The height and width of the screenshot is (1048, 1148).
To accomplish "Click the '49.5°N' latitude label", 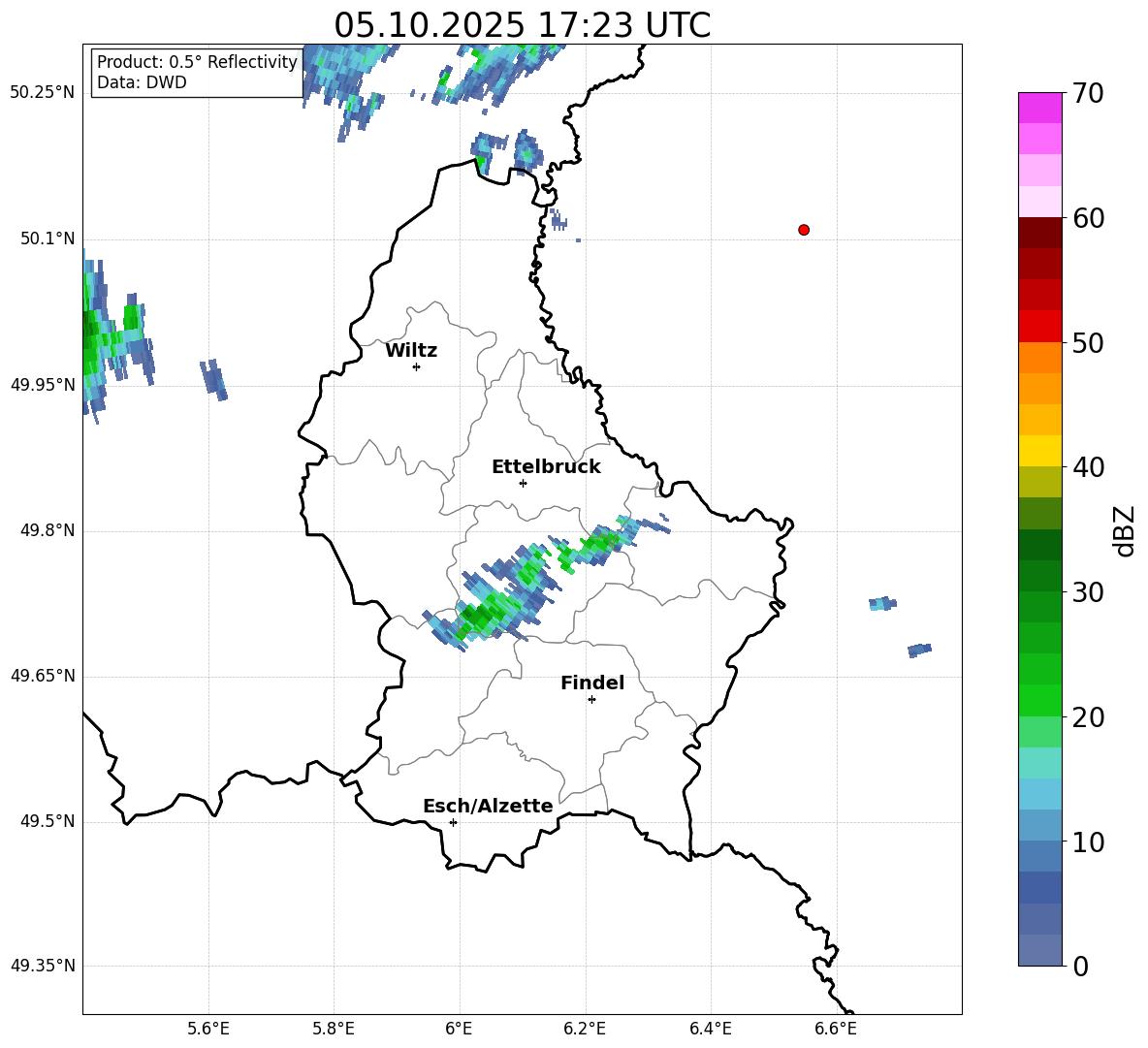I will pyautogui.click(x=48, y=822).
